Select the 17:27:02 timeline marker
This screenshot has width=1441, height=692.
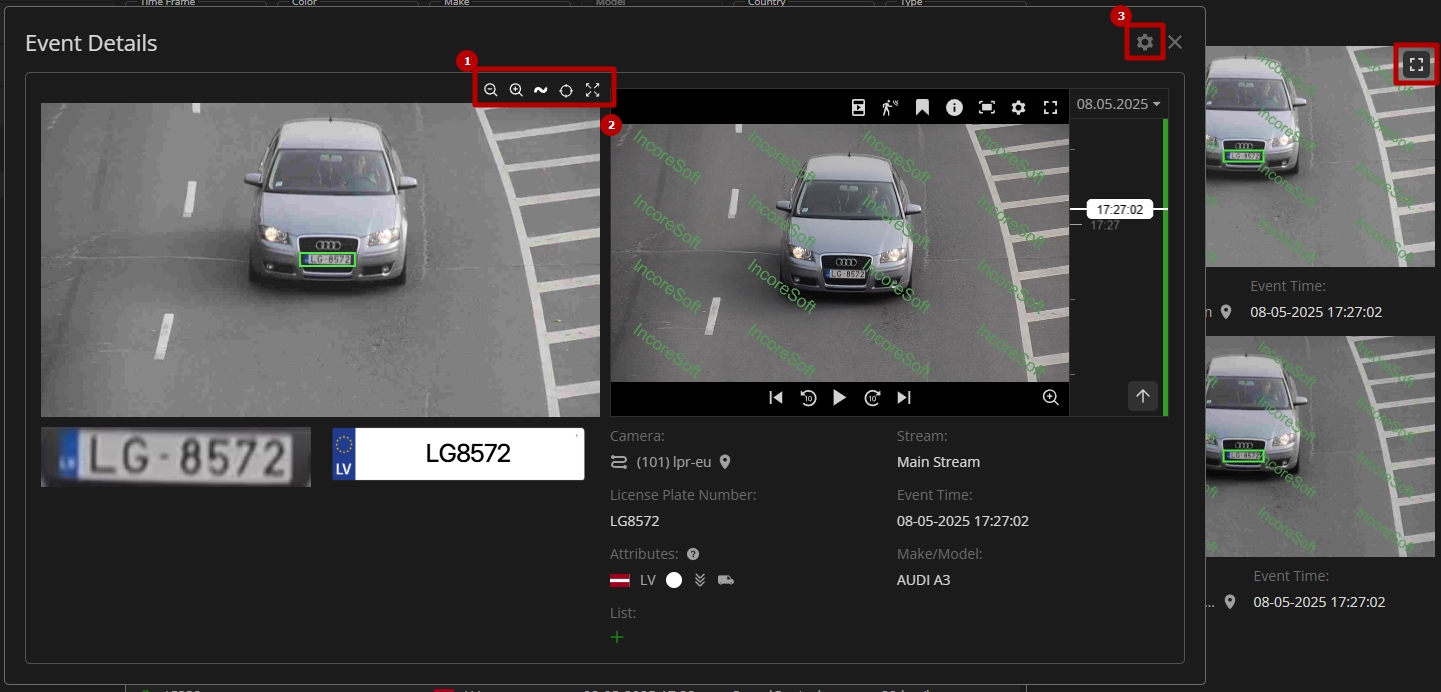pyautogui.click(x=1120, y=209)
